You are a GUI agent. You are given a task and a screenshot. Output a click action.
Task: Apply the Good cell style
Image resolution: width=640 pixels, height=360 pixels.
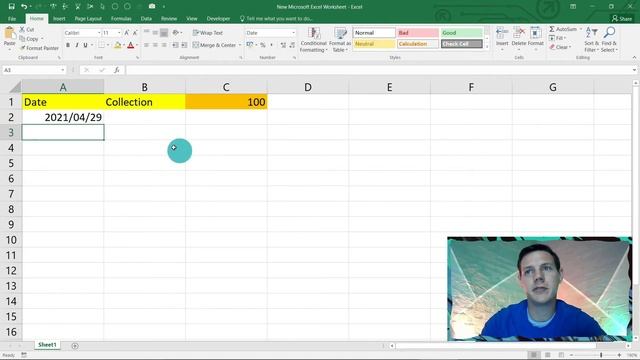pyautogui.click(x=461, y=33)
